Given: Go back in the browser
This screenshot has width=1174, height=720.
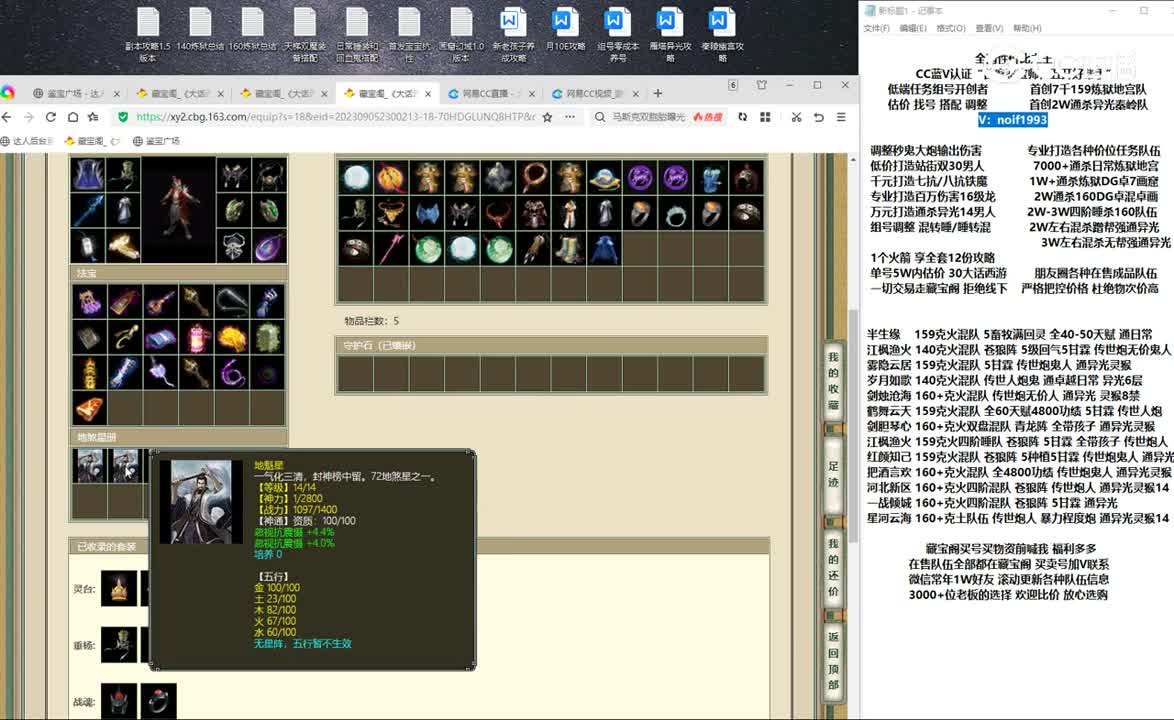Looking at the screenshot, I should pyautogui.click(x=7, y=117).
